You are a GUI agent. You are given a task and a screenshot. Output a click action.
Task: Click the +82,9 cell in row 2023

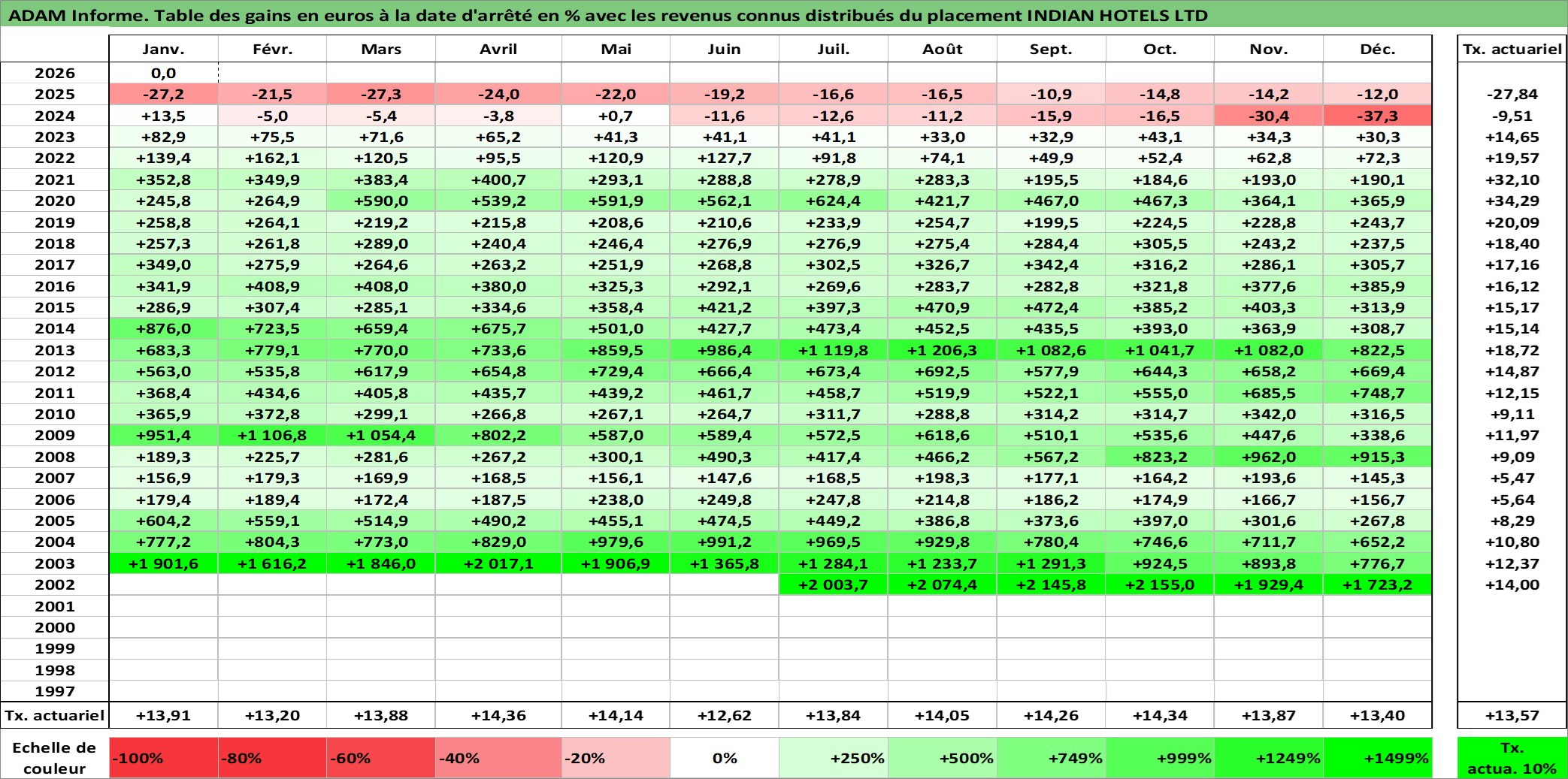click(x=163, y=137)
